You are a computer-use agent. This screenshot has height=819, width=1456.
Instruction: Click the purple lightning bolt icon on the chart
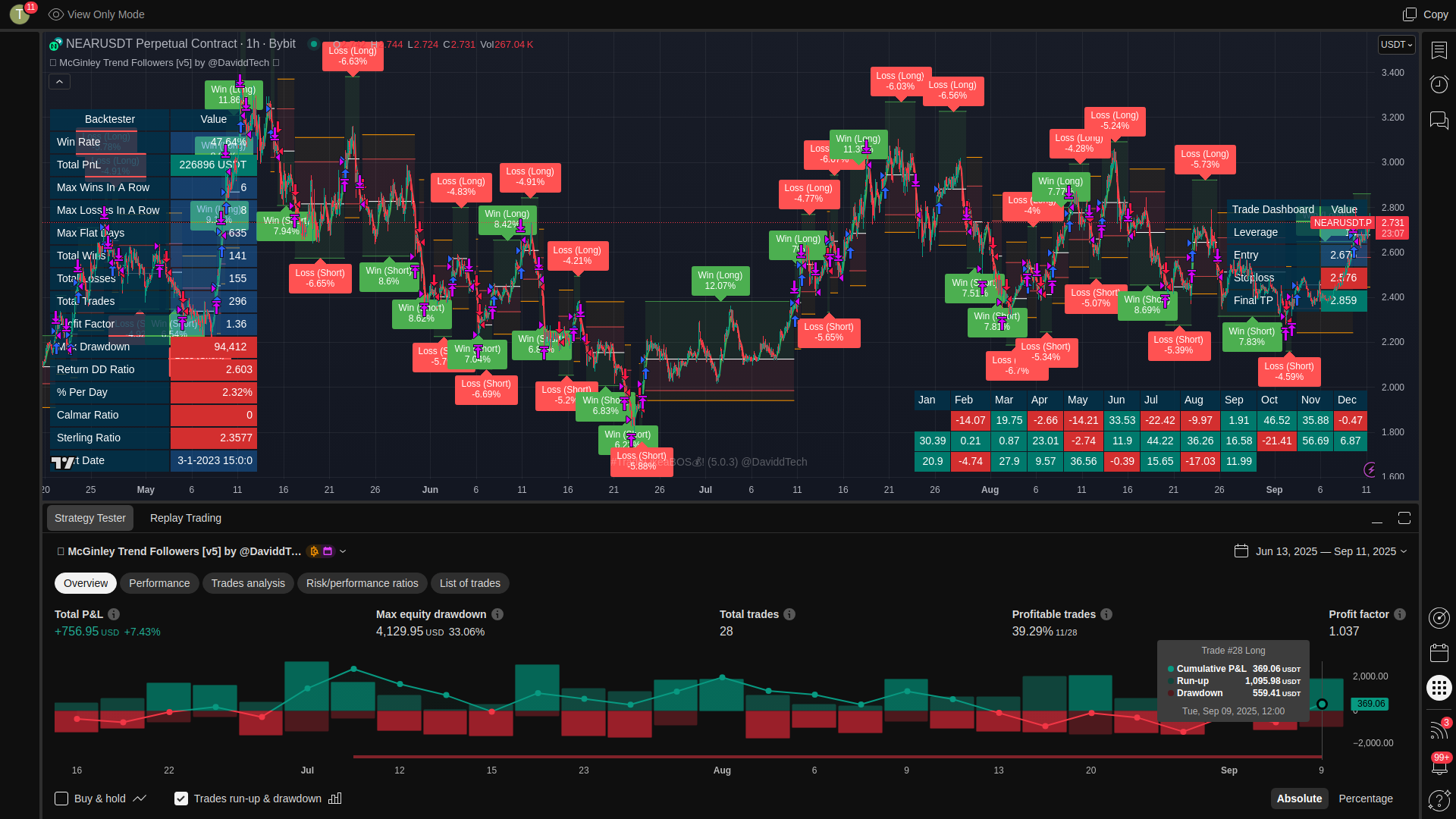[x=1370, y=469]
